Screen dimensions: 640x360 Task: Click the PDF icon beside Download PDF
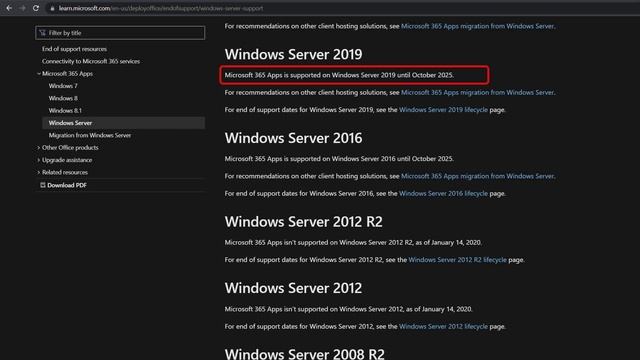(42, 185)
